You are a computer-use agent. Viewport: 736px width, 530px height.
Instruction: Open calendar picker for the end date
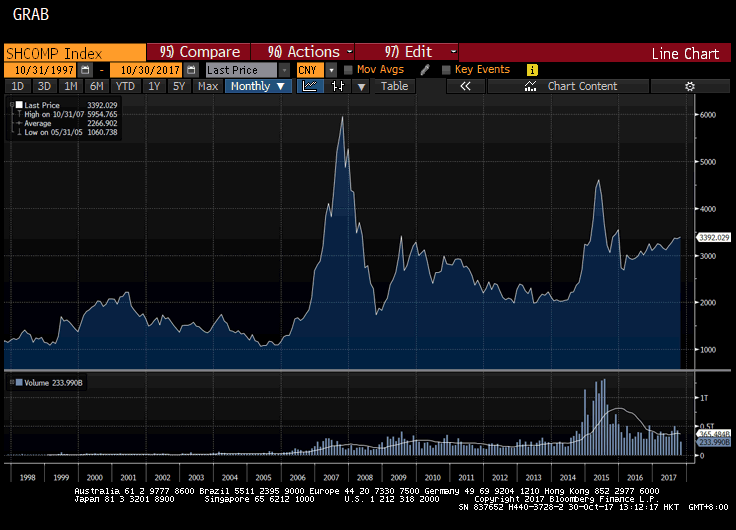[x=186, y=70]
